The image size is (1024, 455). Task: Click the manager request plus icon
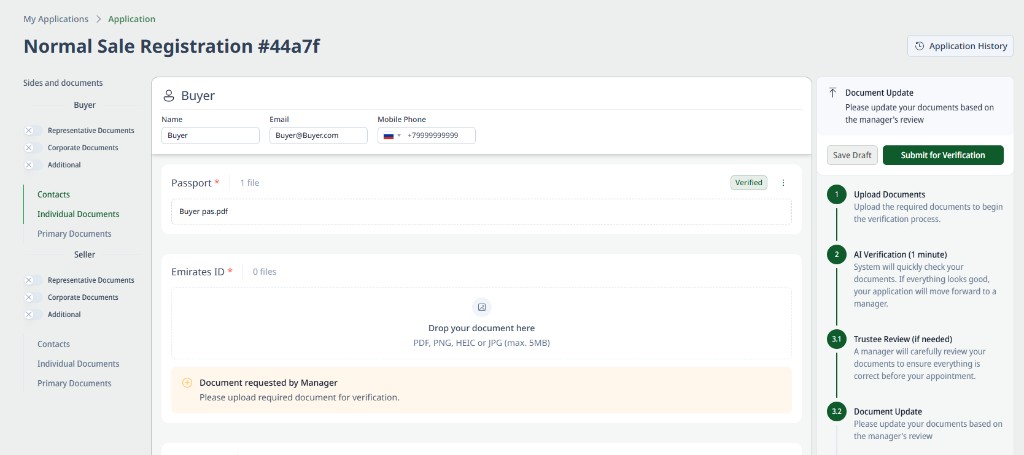click(187, 383)
